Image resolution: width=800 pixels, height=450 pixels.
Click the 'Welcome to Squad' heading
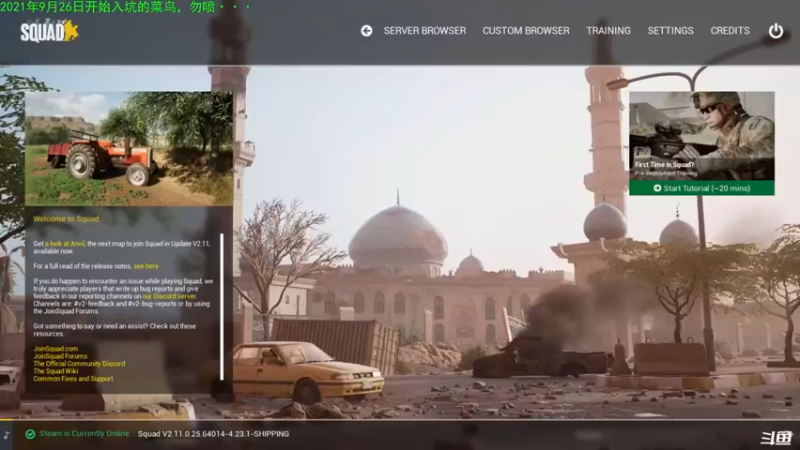coord(66,219)
